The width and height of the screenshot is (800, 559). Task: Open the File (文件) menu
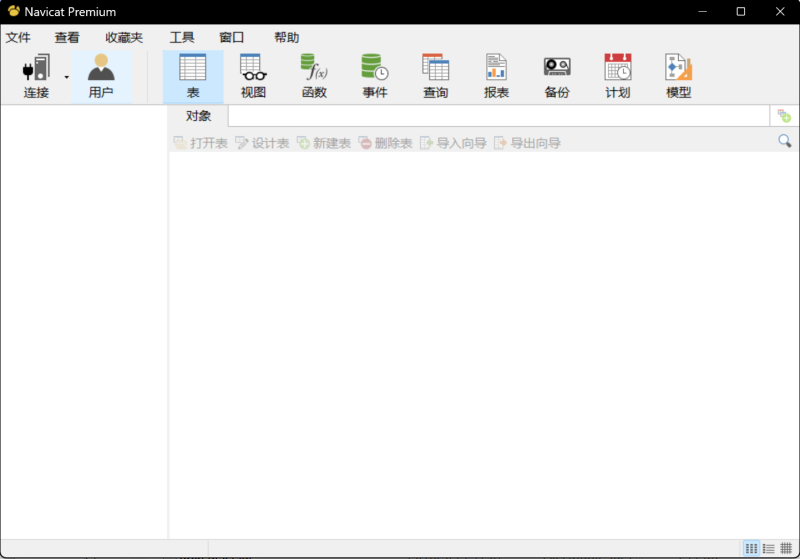(18, 38)
